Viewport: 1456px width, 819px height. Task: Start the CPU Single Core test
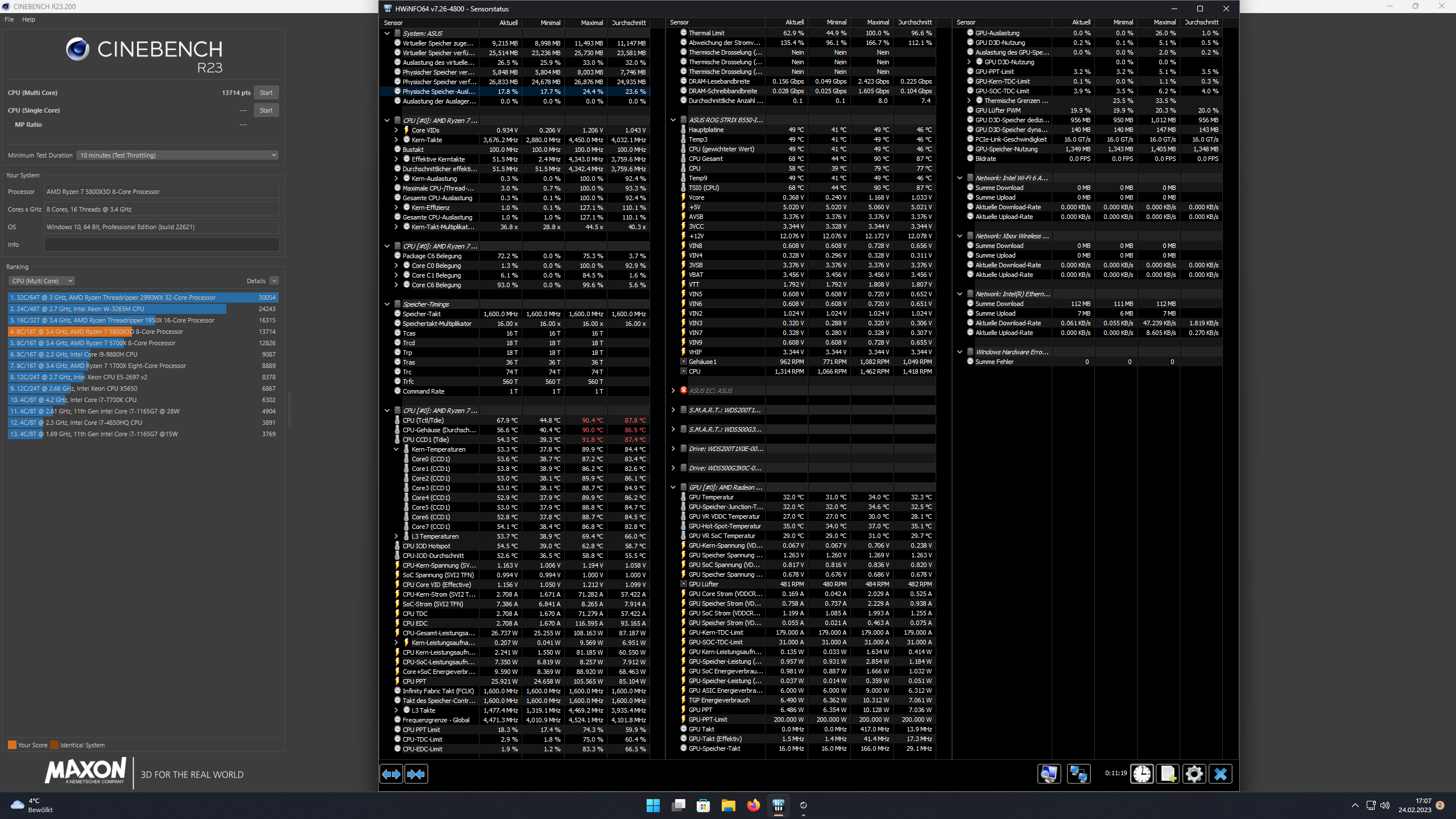[266, 110]
